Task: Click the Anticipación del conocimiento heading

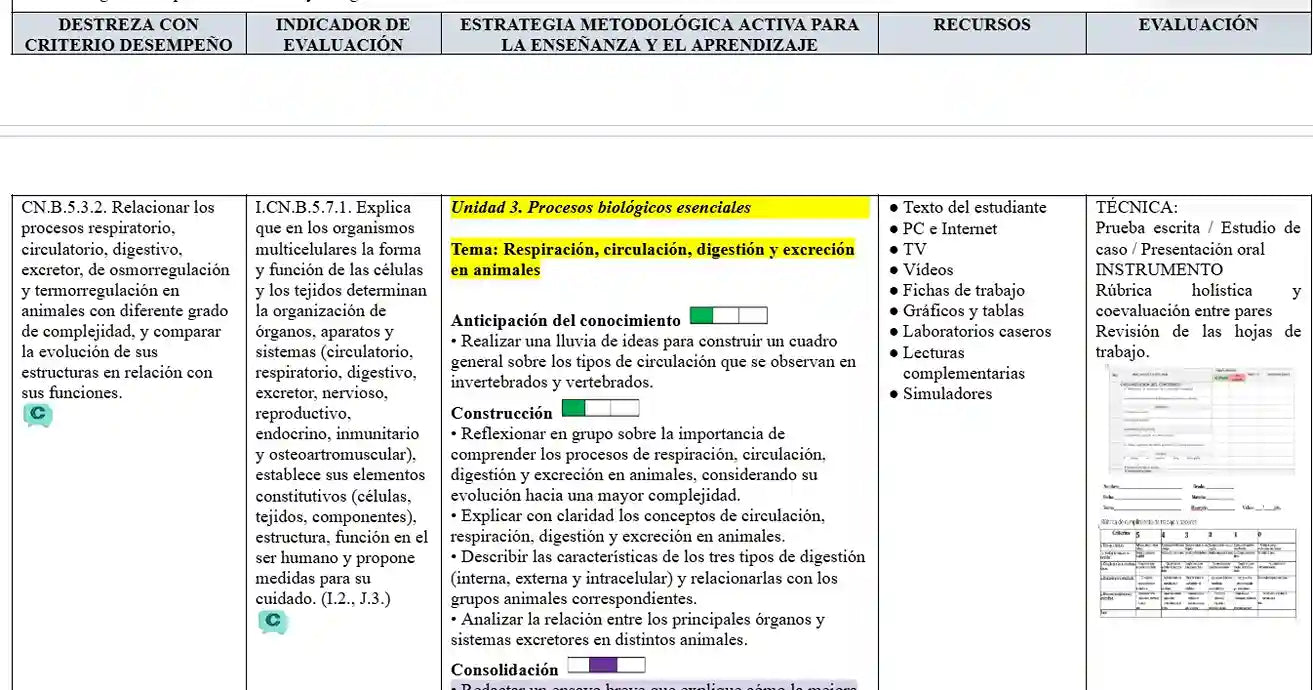Action: click(565, 321)
